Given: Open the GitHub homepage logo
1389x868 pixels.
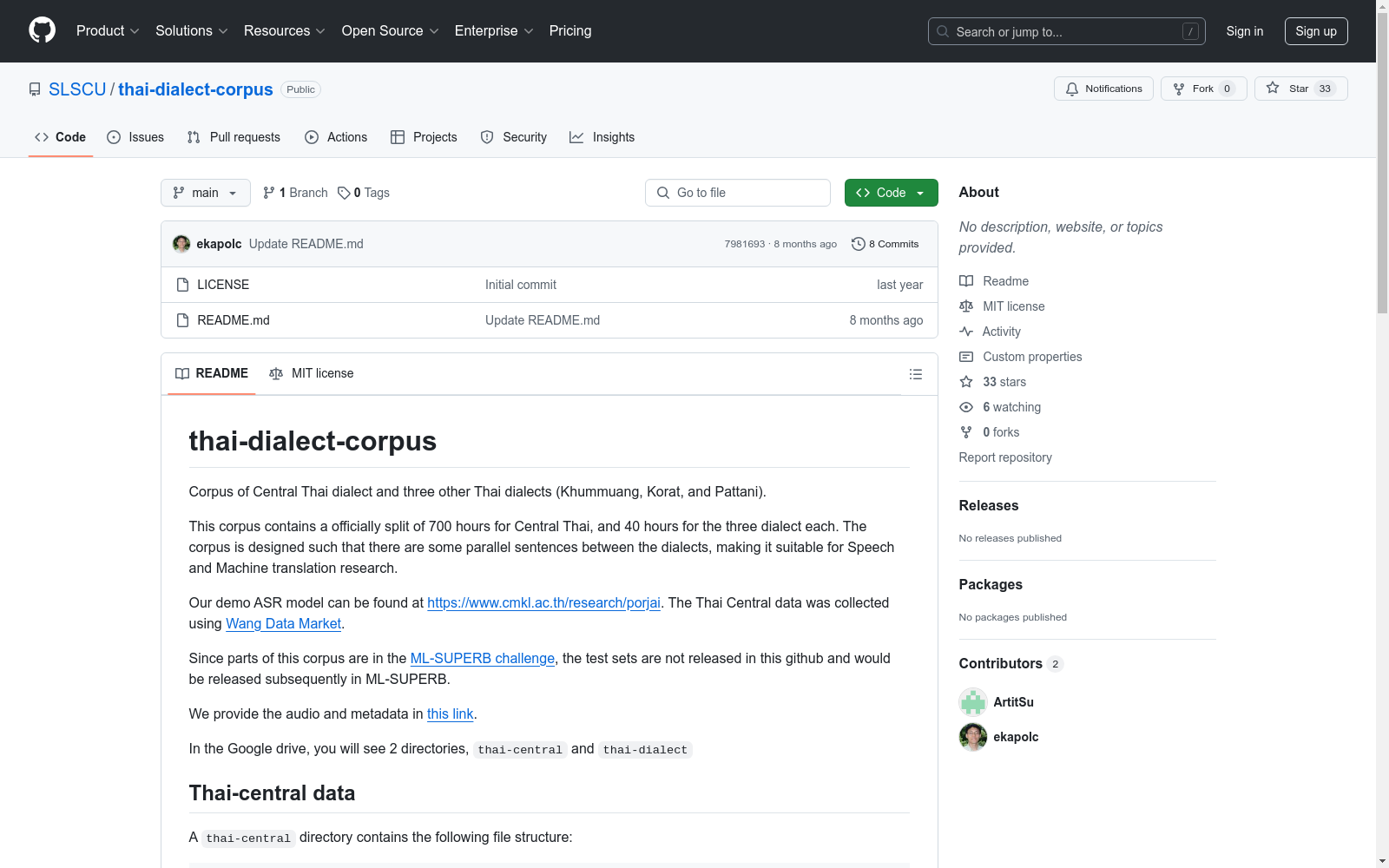Looking at the screenshot, I should click(42, 30).
